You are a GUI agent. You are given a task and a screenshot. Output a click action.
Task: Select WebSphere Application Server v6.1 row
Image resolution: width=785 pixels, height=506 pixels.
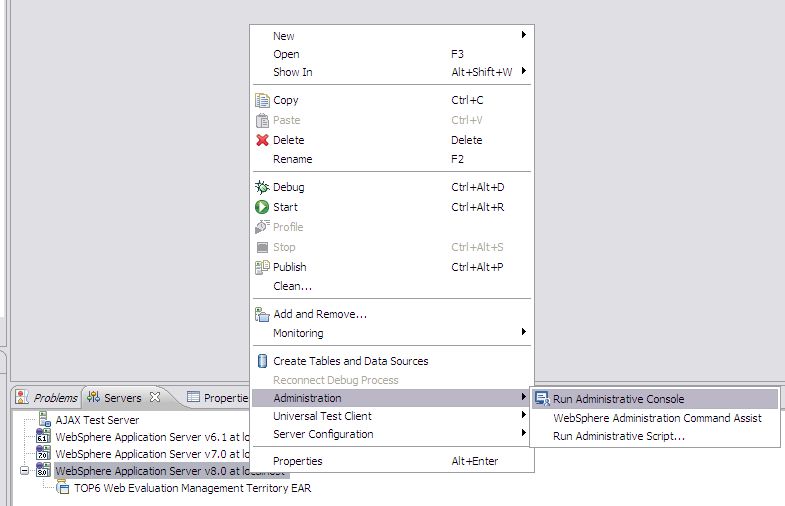click(153, 437)
